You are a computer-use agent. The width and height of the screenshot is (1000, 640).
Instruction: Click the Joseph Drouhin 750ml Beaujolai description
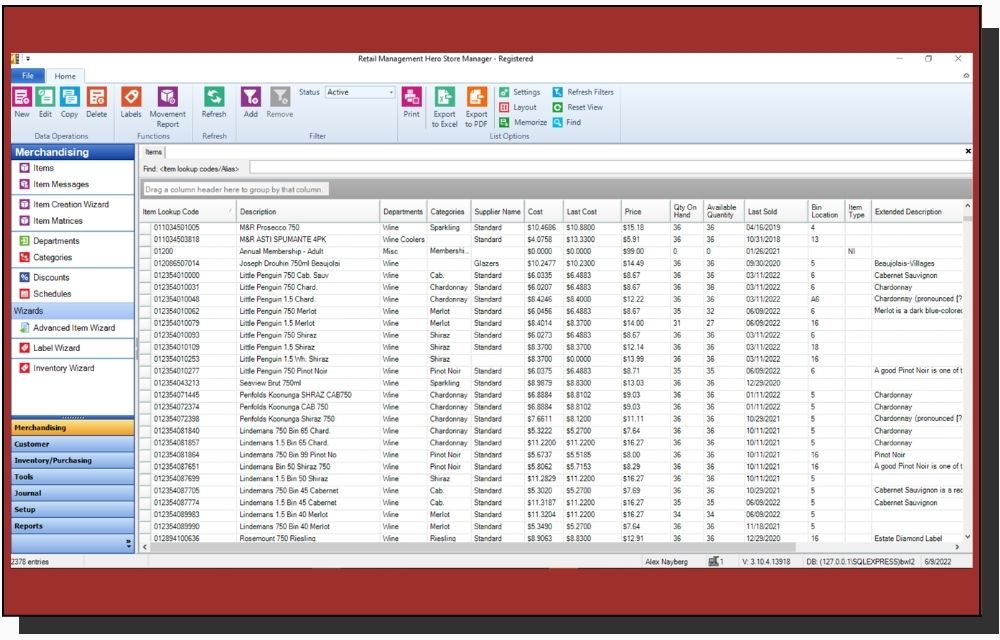(290, 263)
